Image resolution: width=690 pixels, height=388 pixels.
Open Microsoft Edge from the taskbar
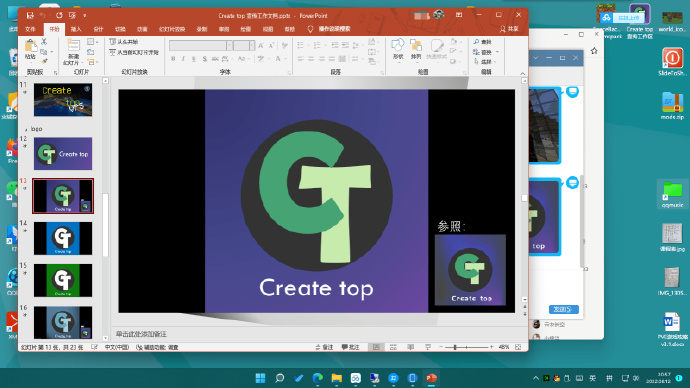(317, 378)
